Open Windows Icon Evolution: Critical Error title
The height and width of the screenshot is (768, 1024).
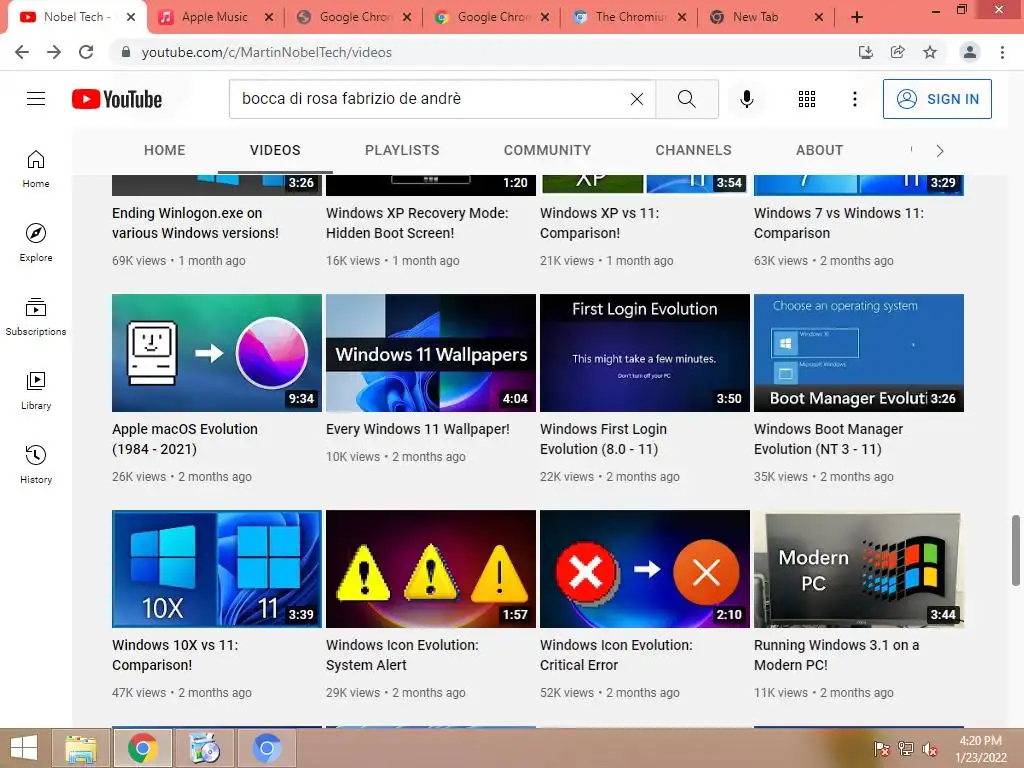tap(616, 654)
